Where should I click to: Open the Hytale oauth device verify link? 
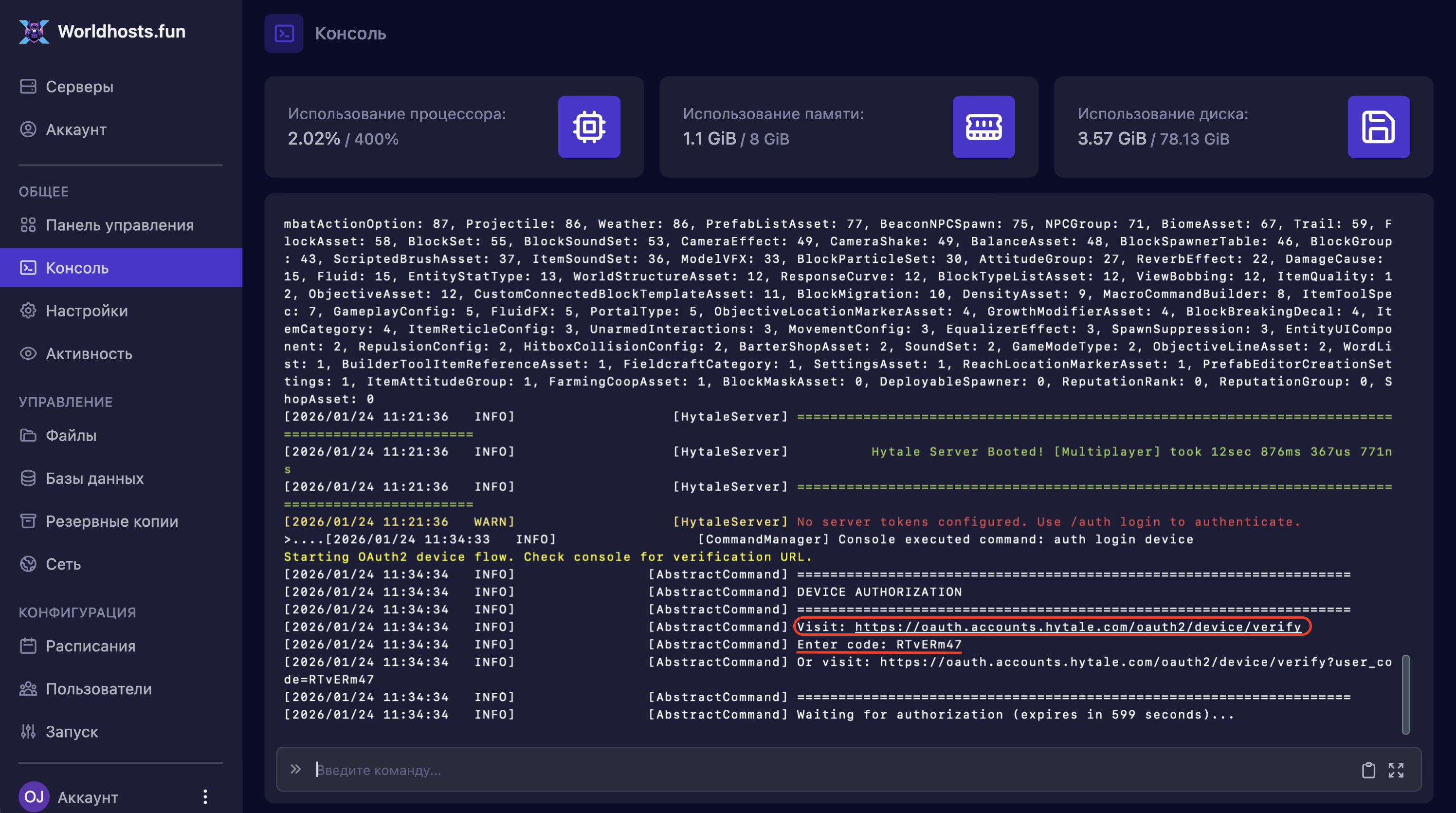[1077, 627]
